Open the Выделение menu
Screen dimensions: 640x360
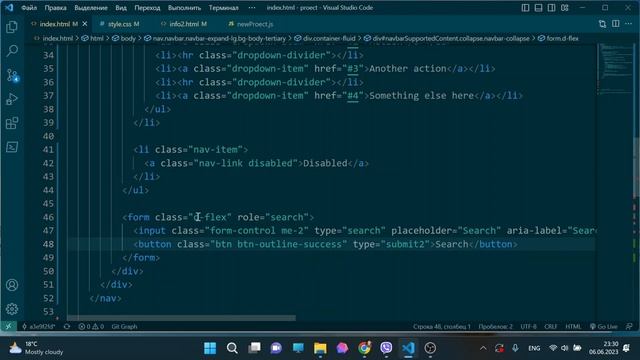pos(91,8)
